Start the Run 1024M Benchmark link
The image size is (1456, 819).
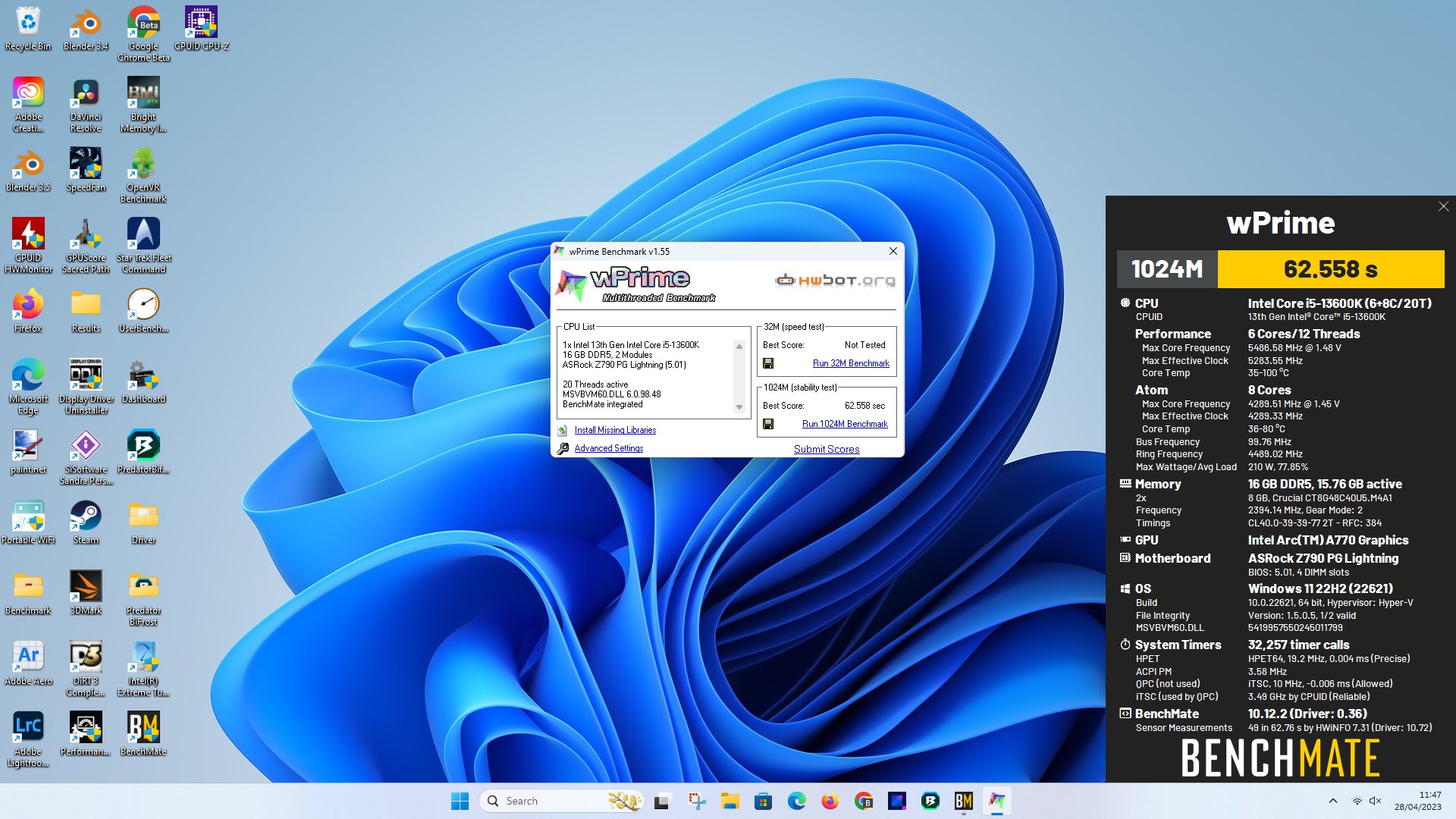coord(845,424)
